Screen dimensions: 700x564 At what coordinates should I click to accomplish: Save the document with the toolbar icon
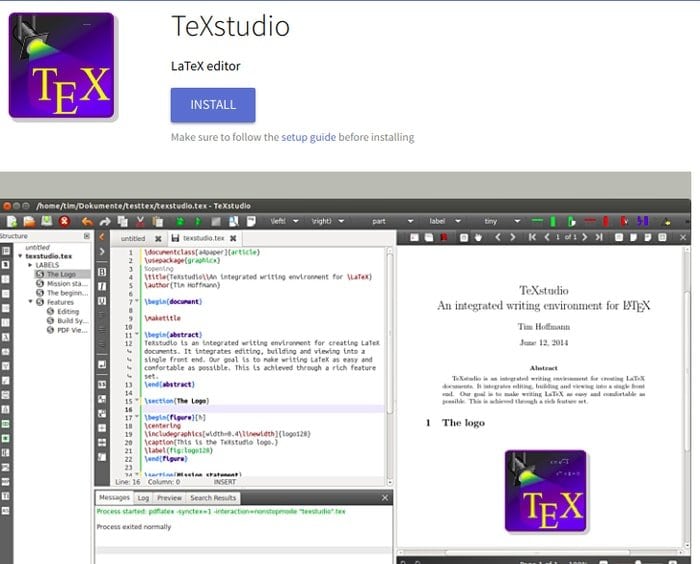coord(46,221)
